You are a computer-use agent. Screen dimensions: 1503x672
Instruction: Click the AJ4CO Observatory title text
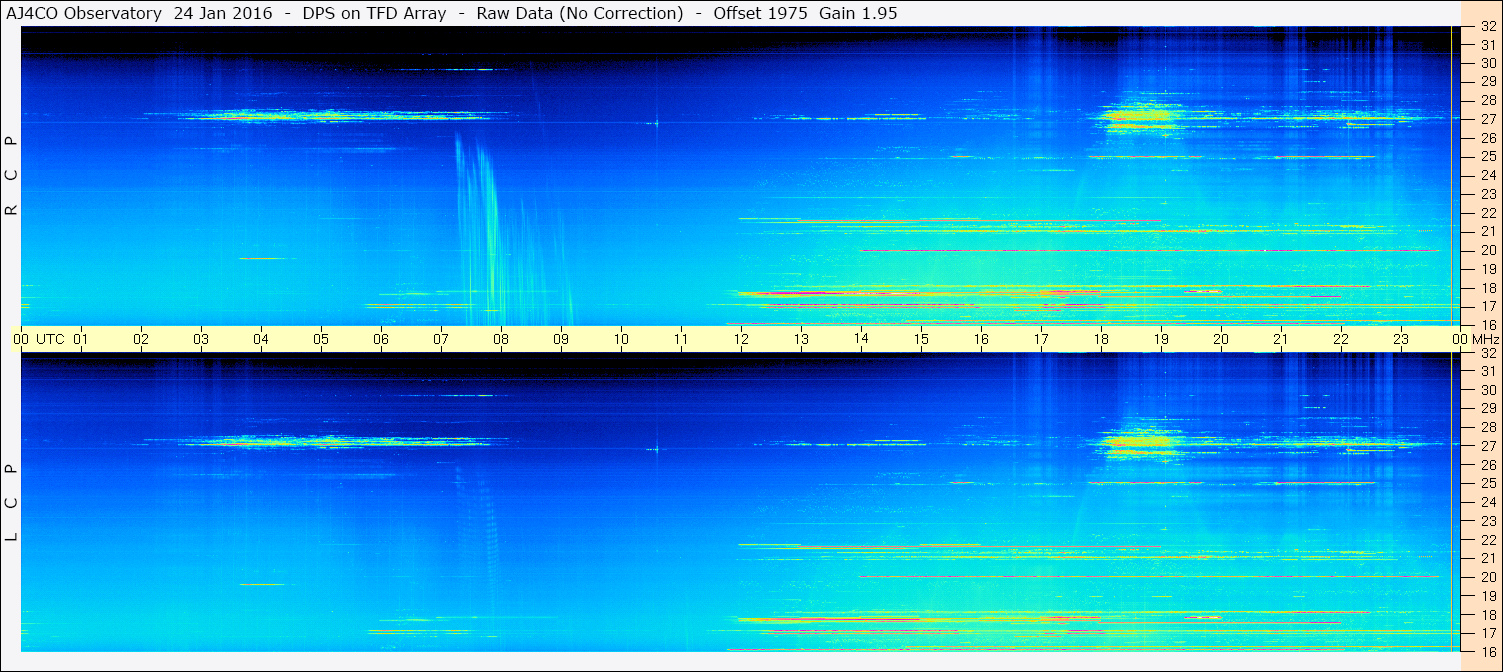85,14
